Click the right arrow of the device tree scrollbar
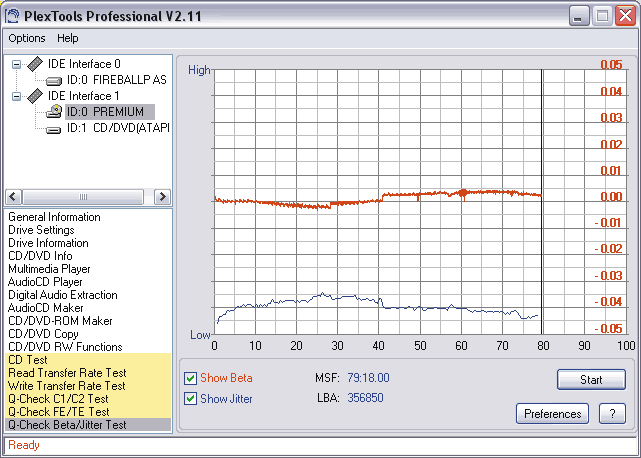The width and height of the screenshot is (641, 458). [162, 197]
